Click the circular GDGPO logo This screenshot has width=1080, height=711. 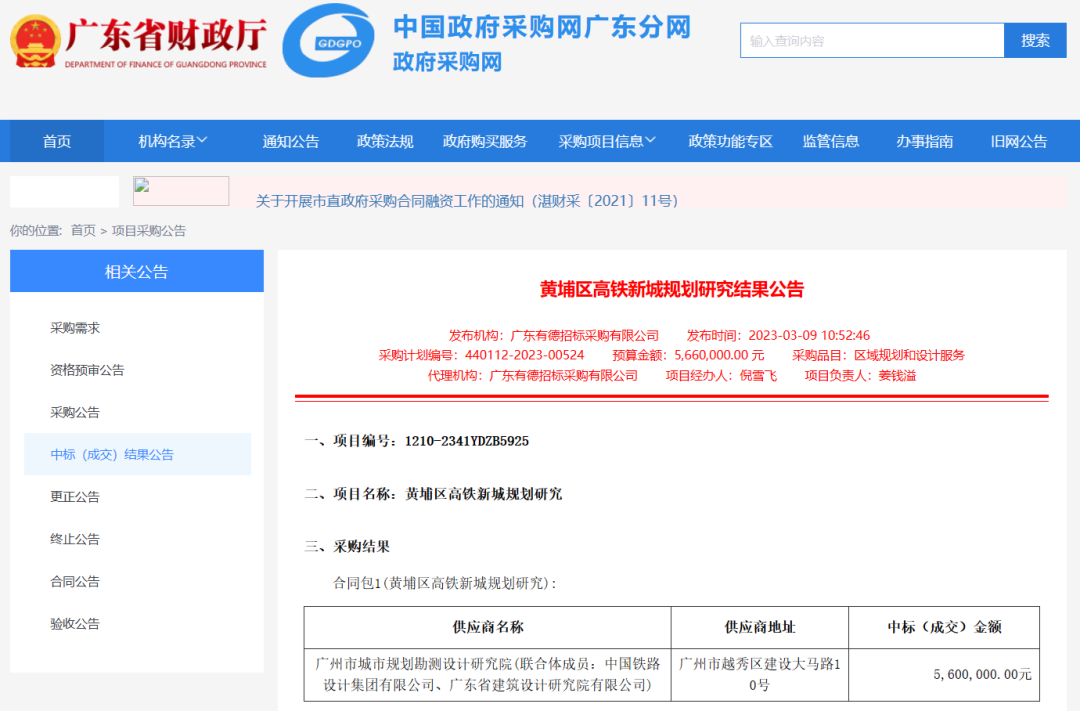pyautogui.click(x=332, y=42)
